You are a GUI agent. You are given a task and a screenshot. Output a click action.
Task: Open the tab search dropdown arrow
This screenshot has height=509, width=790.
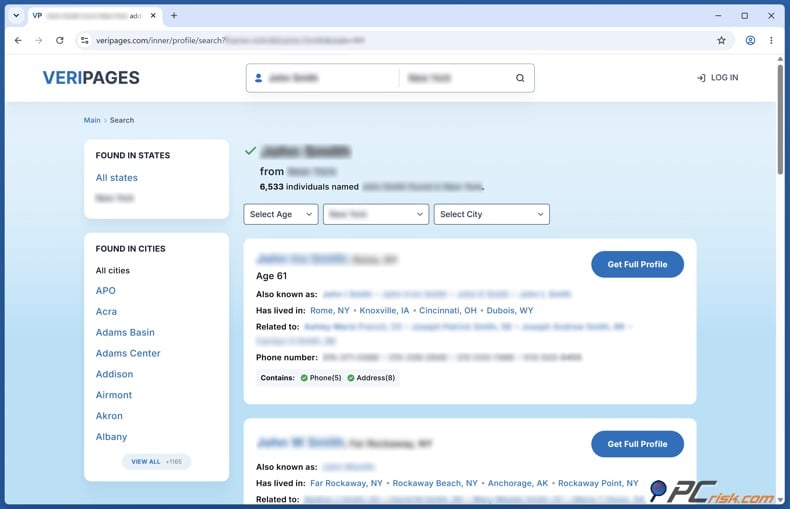(16, 16)
